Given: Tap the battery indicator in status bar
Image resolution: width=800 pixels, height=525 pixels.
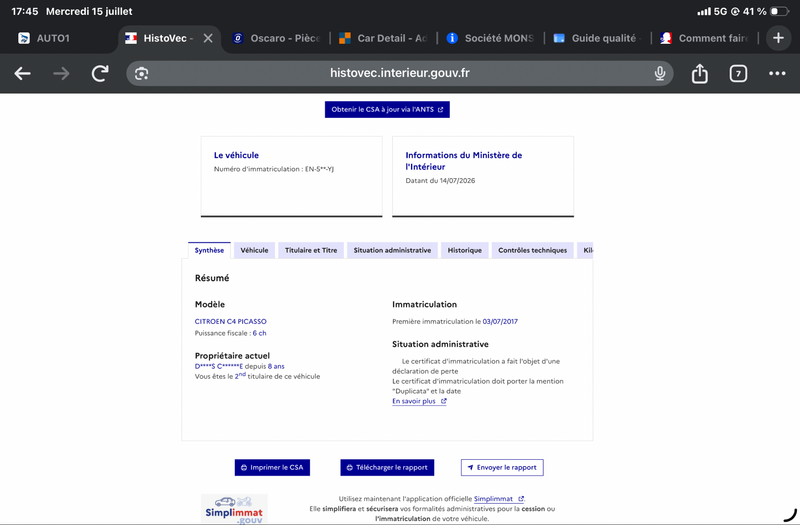Looking at the screenshot, I should (779, 11).
